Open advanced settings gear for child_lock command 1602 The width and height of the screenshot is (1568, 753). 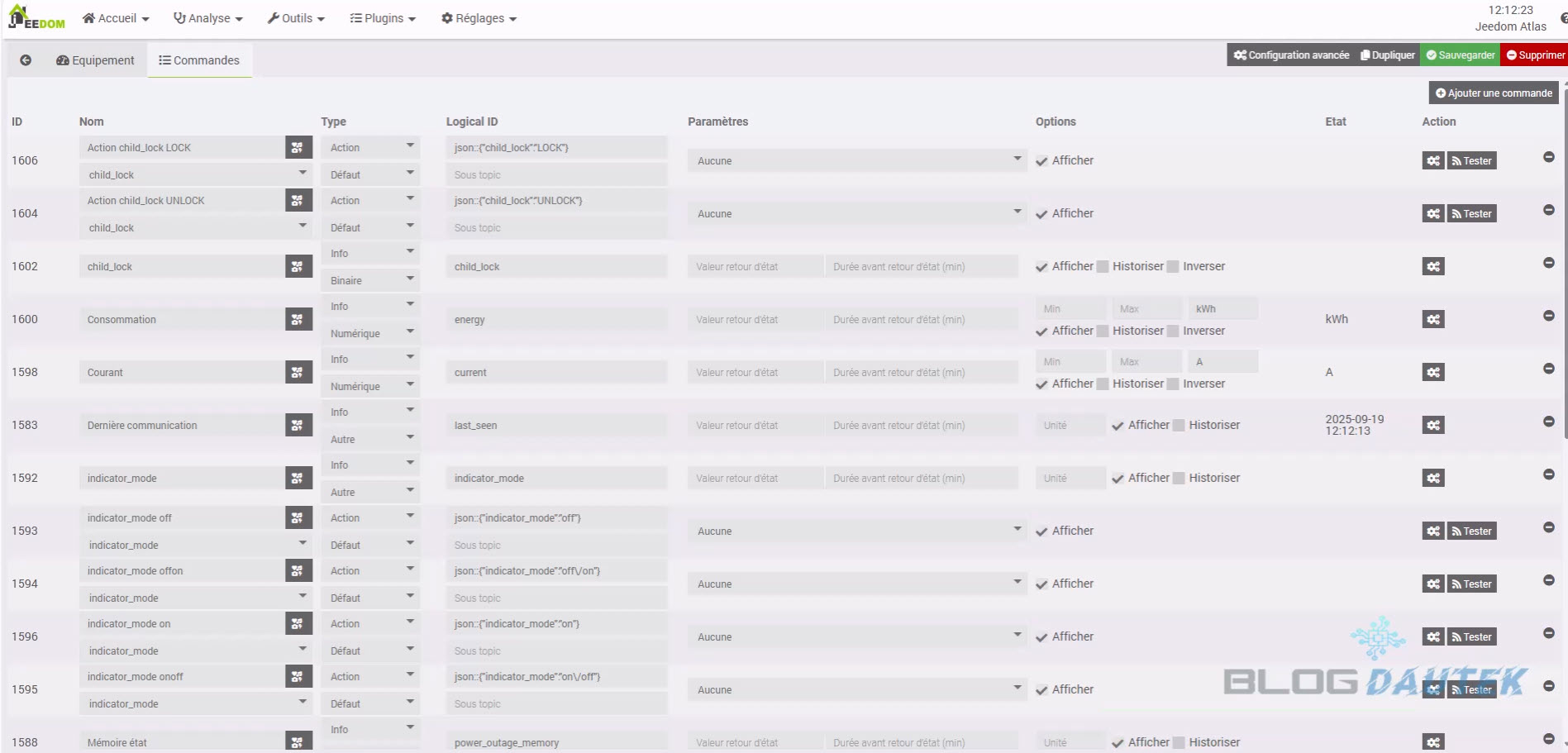click(x=1433, y=267)
